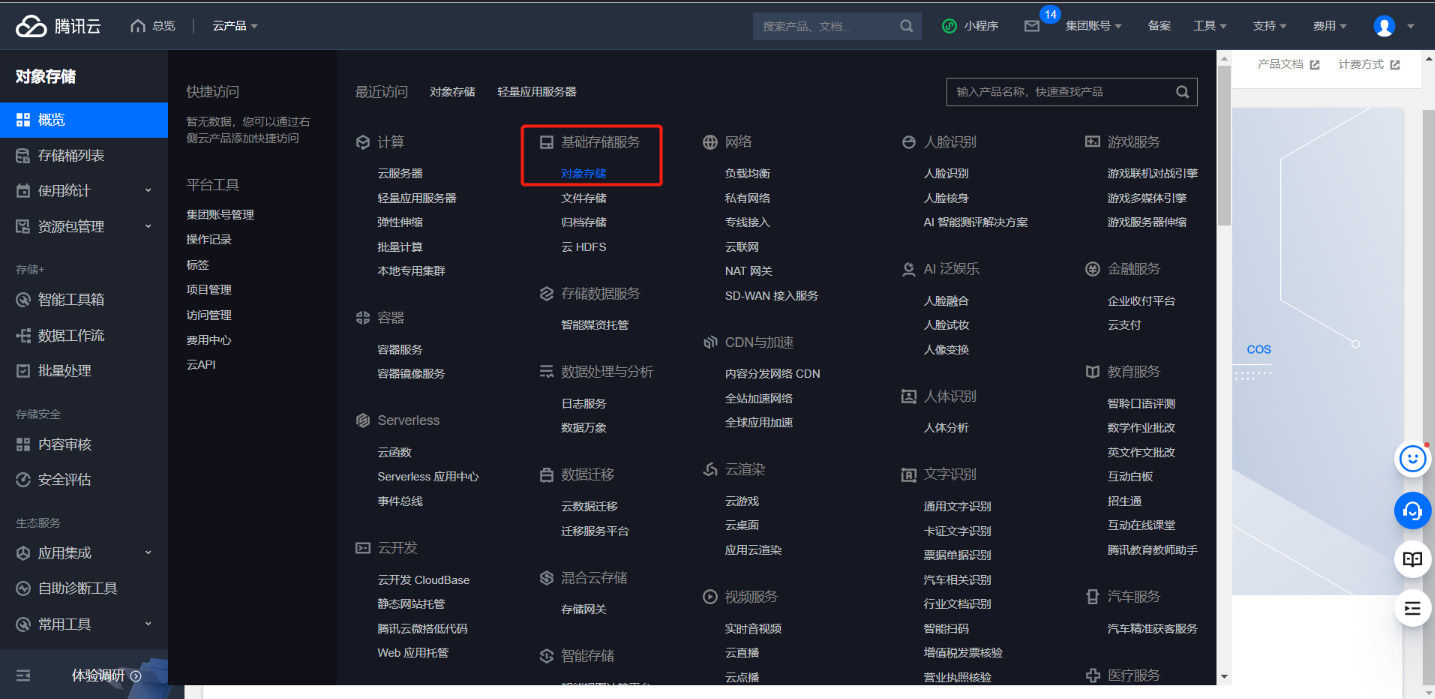This screenshot has height=699, width=1435.
Task: Open 云数据迁移 link
Action: click(589, 506)
